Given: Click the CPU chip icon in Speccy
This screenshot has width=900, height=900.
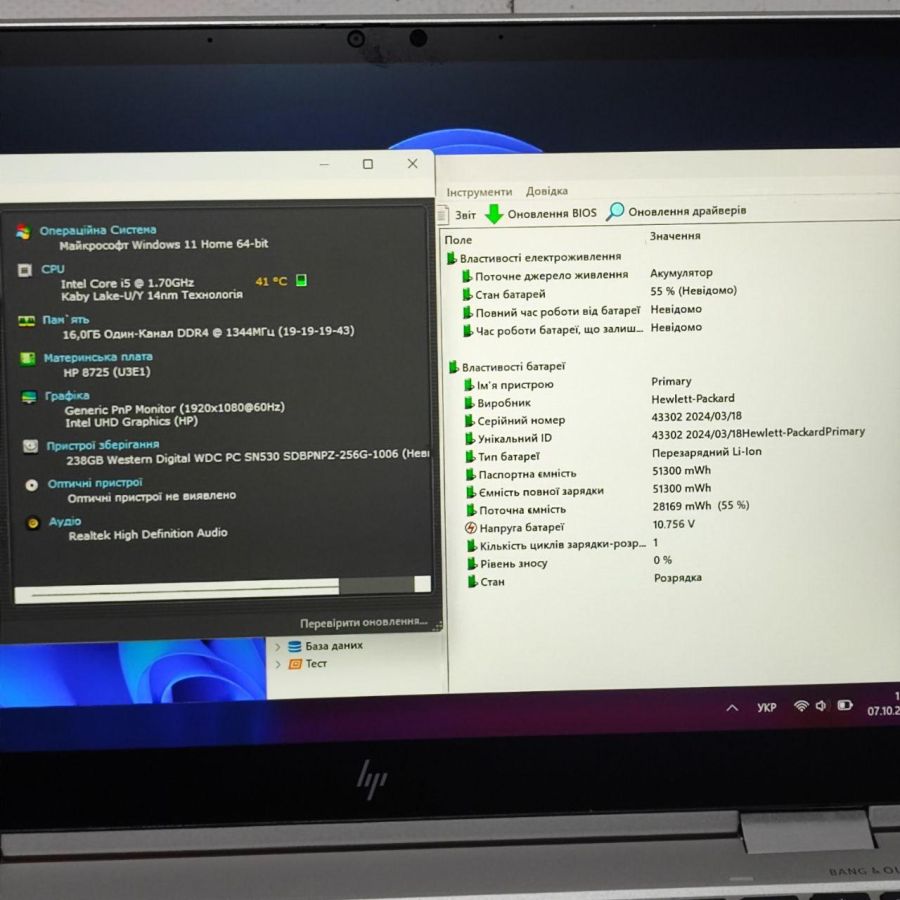Looking at the screenshot, I should click(x=25, y=270).
